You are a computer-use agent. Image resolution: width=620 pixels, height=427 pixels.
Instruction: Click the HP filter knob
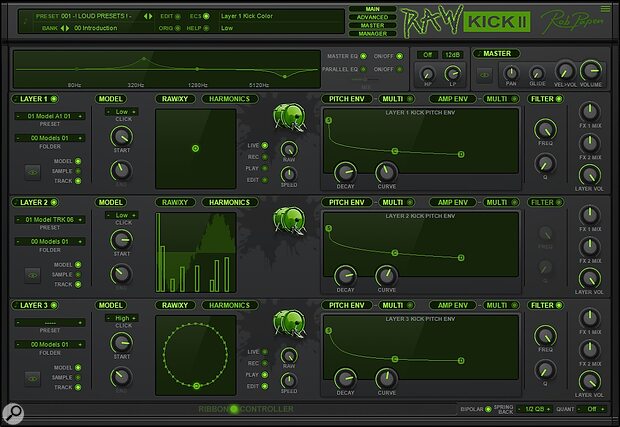click(427, 74)
